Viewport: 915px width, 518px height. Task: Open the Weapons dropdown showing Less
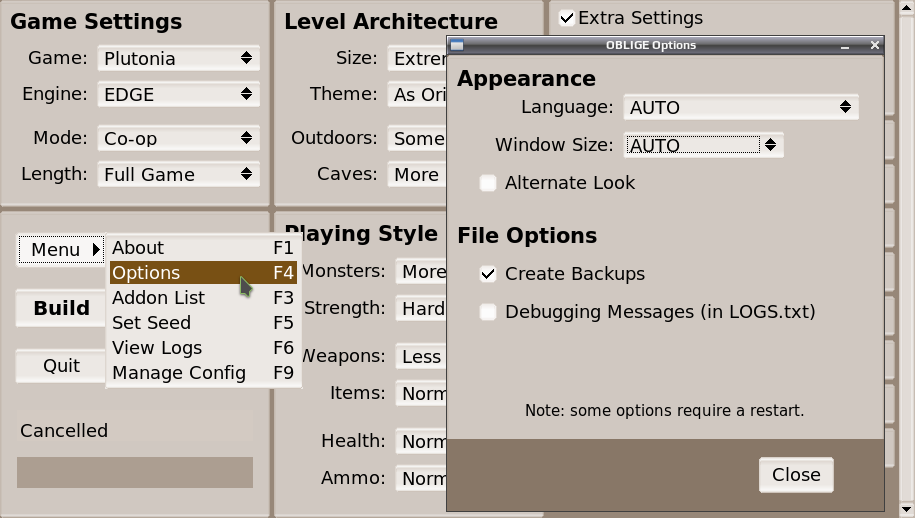(421, 356)
